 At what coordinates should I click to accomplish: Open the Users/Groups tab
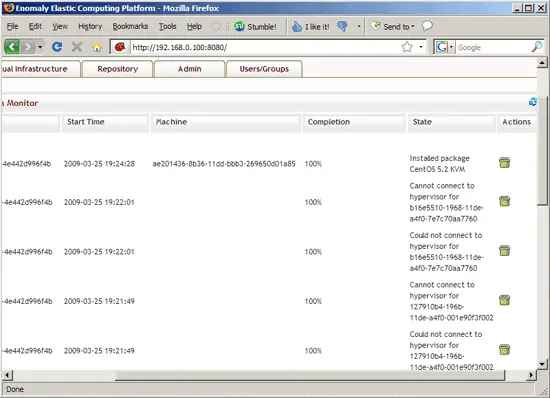pyautogui.click(x=264, y=69)
